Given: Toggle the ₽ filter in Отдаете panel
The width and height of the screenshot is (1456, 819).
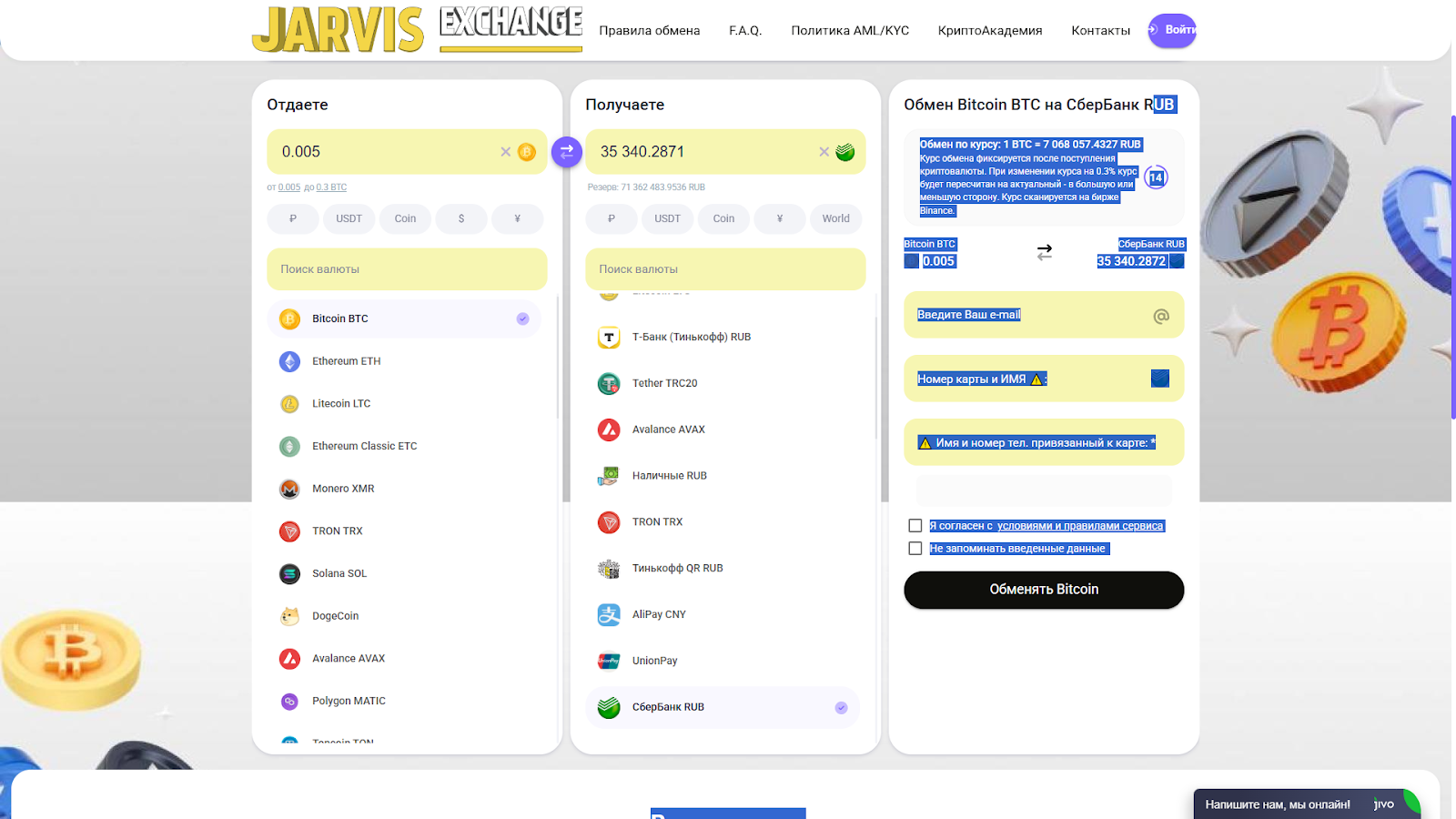Looking at the screenshot, I should [293, 218].
